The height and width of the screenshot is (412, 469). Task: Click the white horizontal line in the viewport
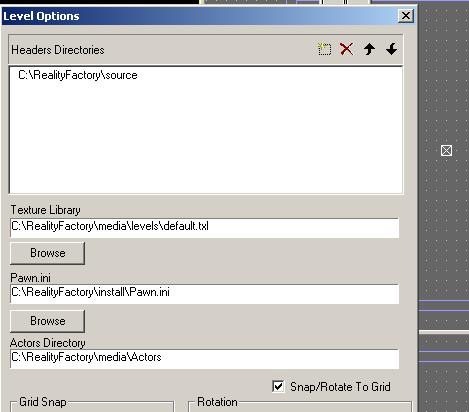444,332
